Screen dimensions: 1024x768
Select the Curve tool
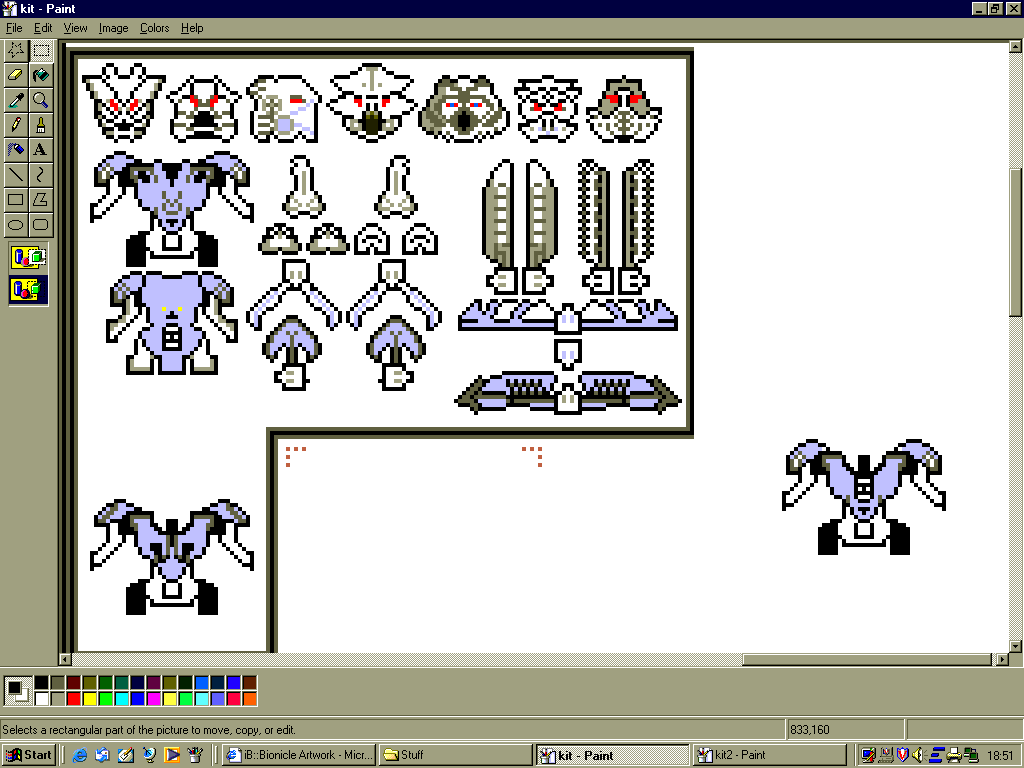[x=40, y=174]
